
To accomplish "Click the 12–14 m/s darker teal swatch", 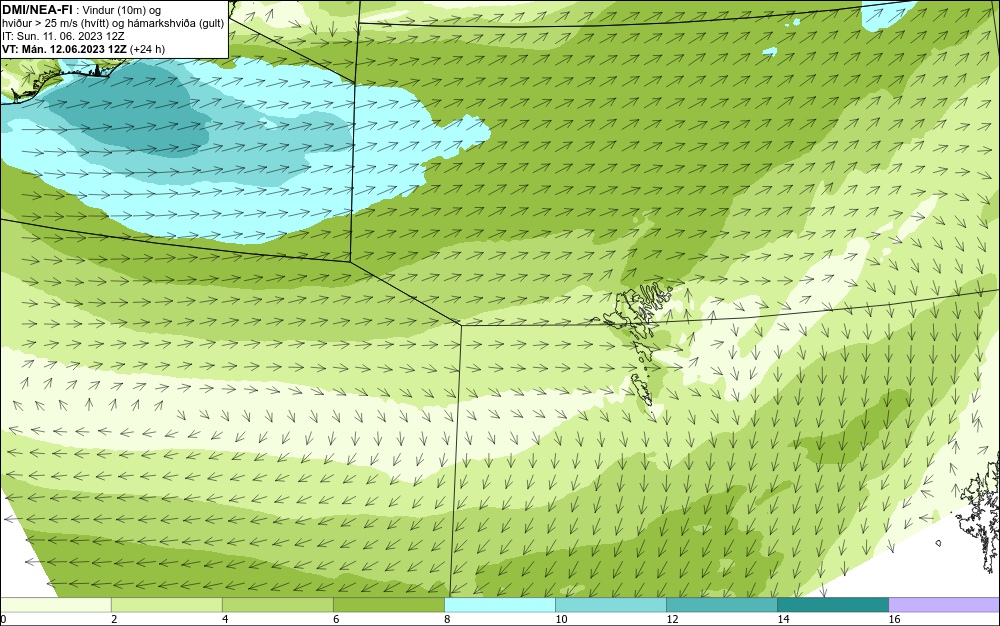I will pos(721,604).
